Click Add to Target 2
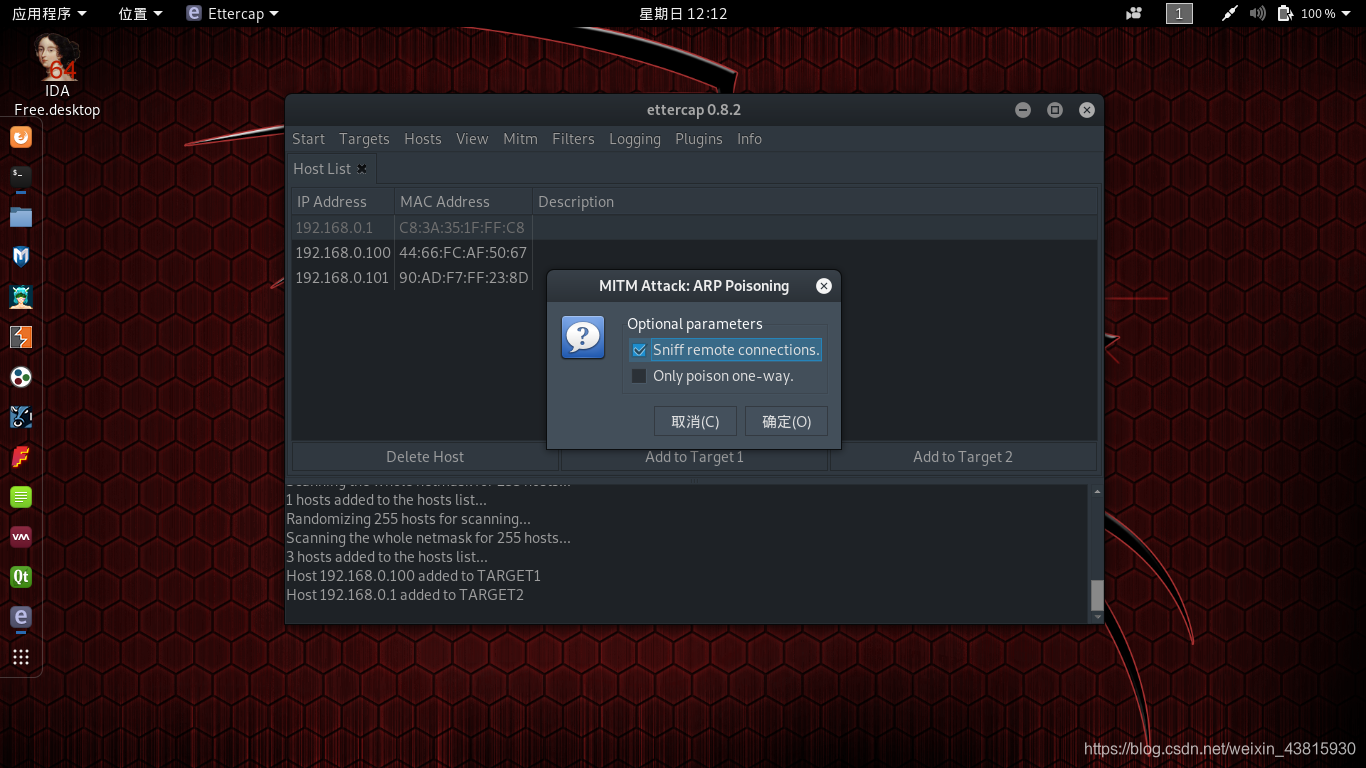 tap(963, 457)
